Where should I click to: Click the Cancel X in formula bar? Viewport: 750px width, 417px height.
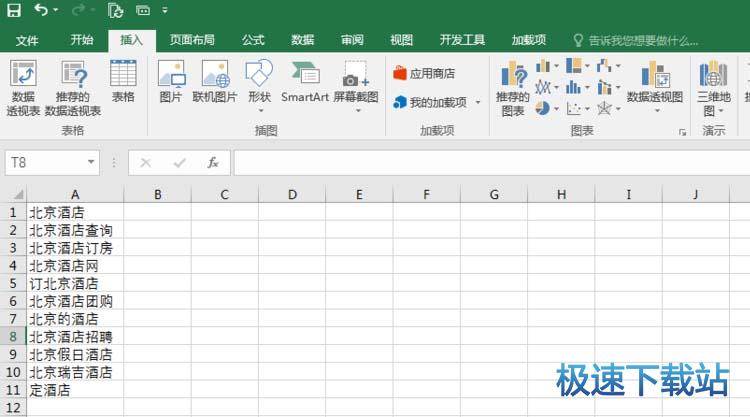click(146, 163)
